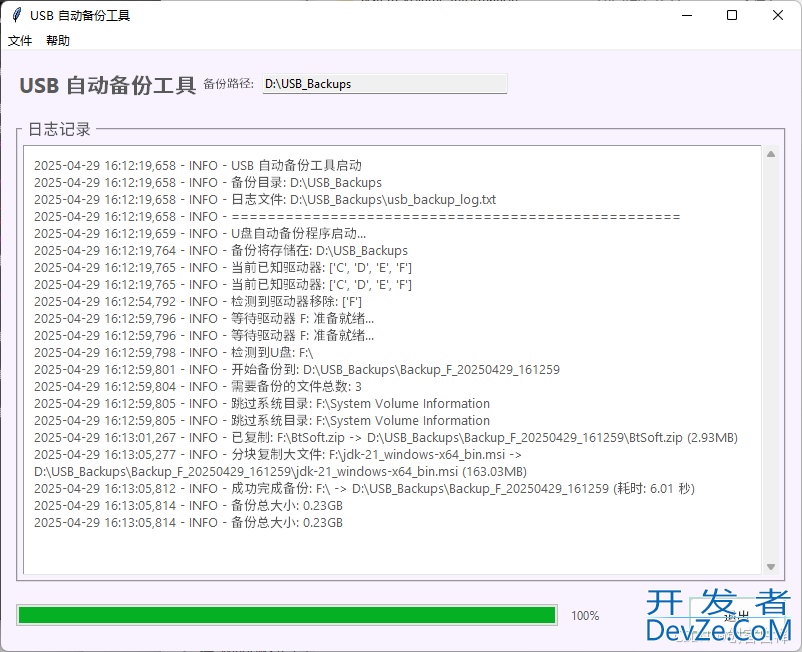802x652 pixels.
Task: Click log line 检测到驱动器移除: ['F']
Action: pyautogui.click(x=198, y=302)
